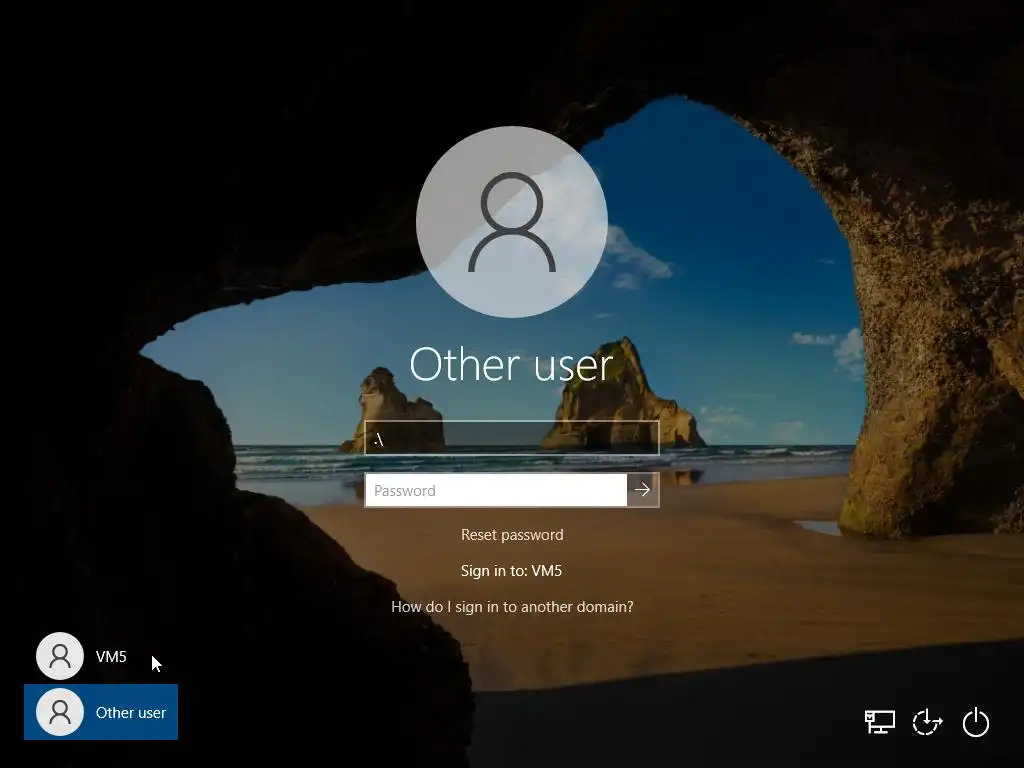
Task: Click the 'Sign in to: VM5' text
Action: pyautogui.click(x=511, y=571)
